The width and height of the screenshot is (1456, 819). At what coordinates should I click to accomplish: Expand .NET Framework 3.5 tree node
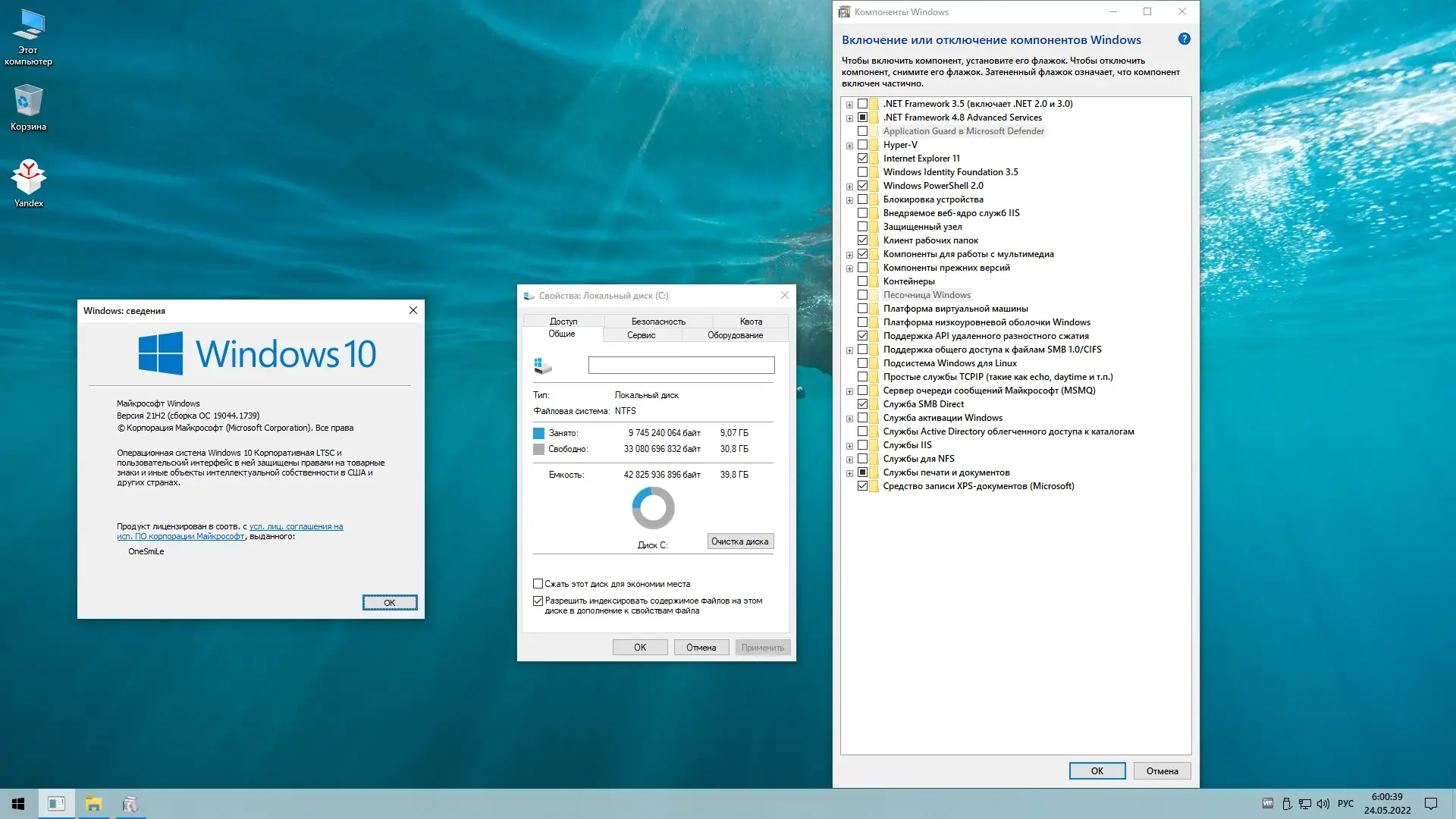tap(849, 105)
